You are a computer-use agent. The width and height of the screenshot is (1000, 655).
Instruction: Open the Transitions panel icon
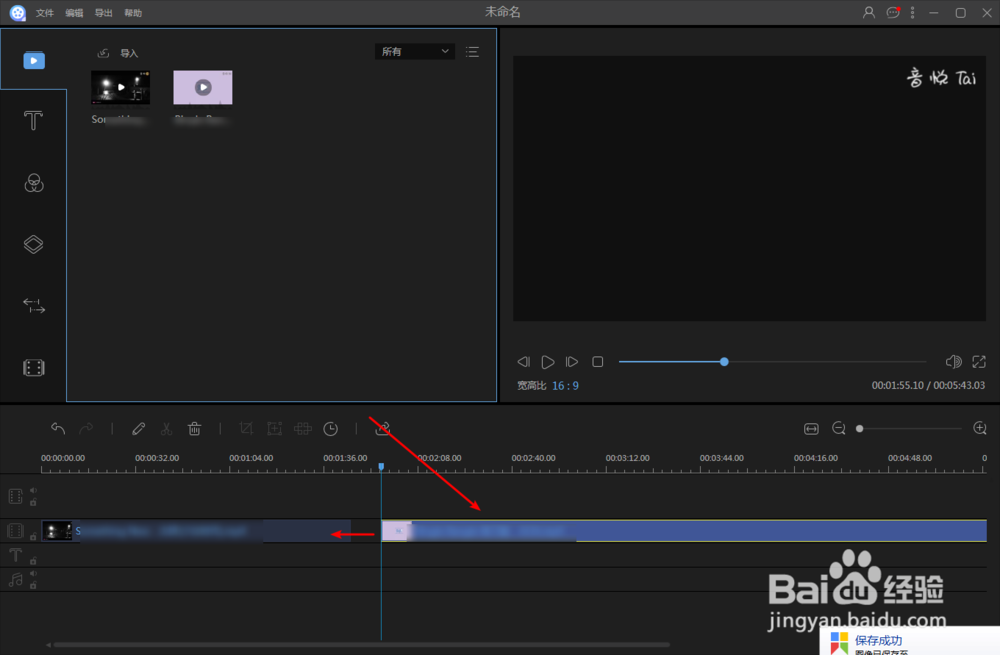click(x=34, y=305)
